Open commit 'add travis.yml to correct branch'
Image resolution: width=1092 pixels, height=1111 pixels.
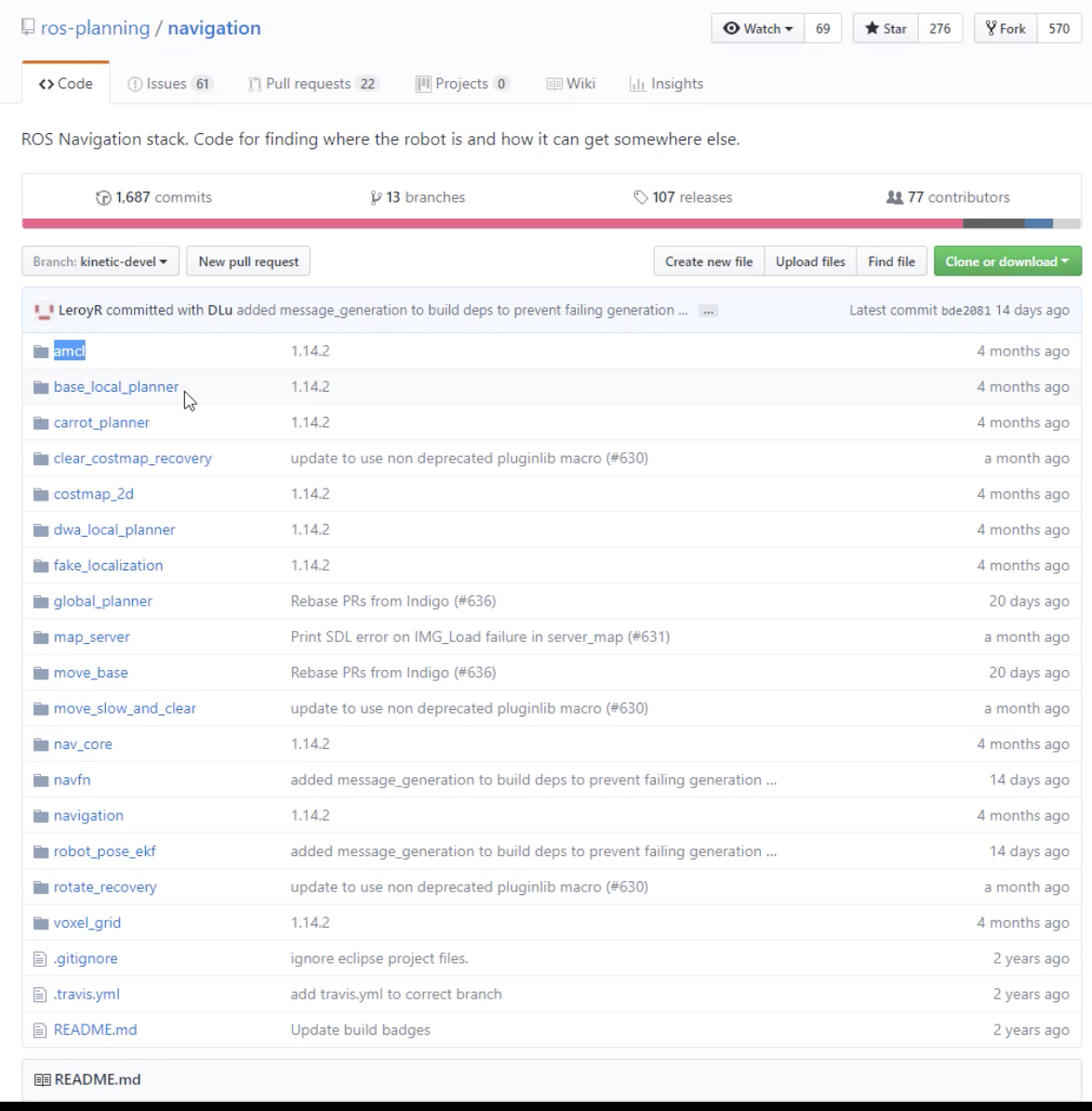click(396, 994)
